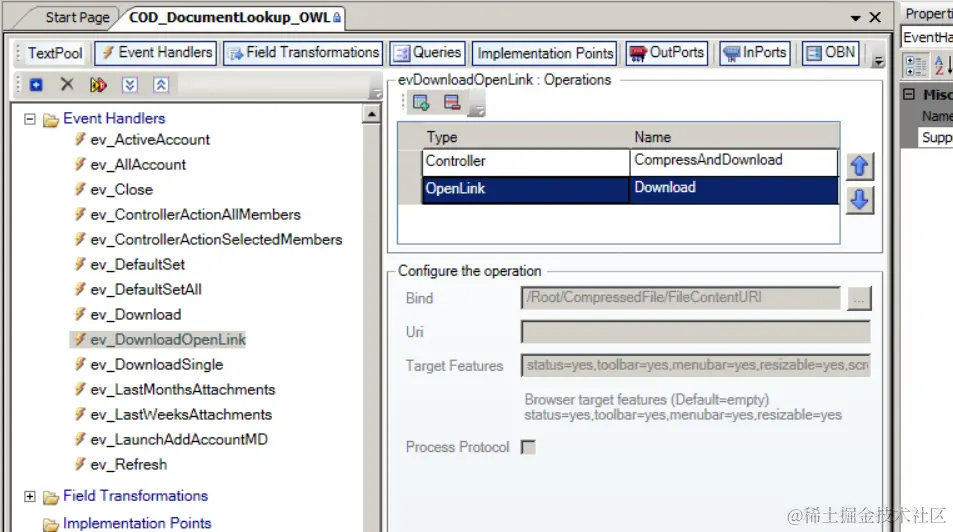This screenshot has width=953, height=532.
Task: Open the Implementation Points toolbar view
Action: (545, 54)
